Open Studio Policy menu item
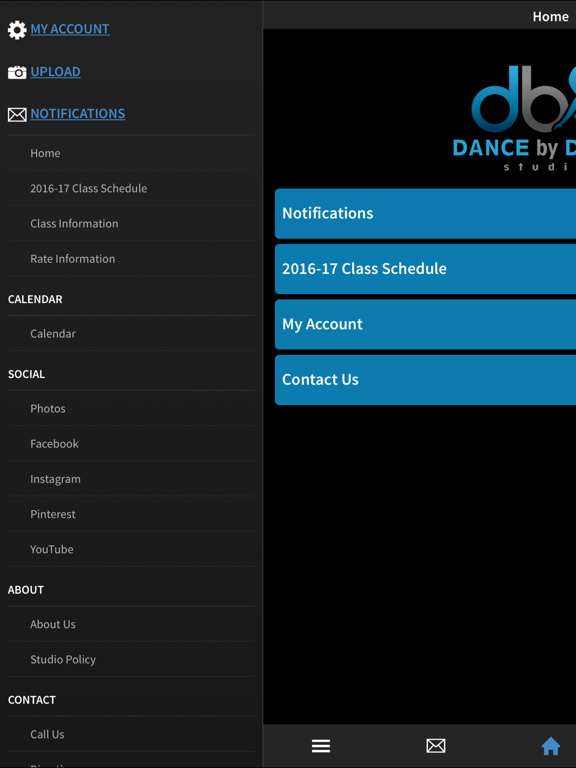 click(131, 660)
